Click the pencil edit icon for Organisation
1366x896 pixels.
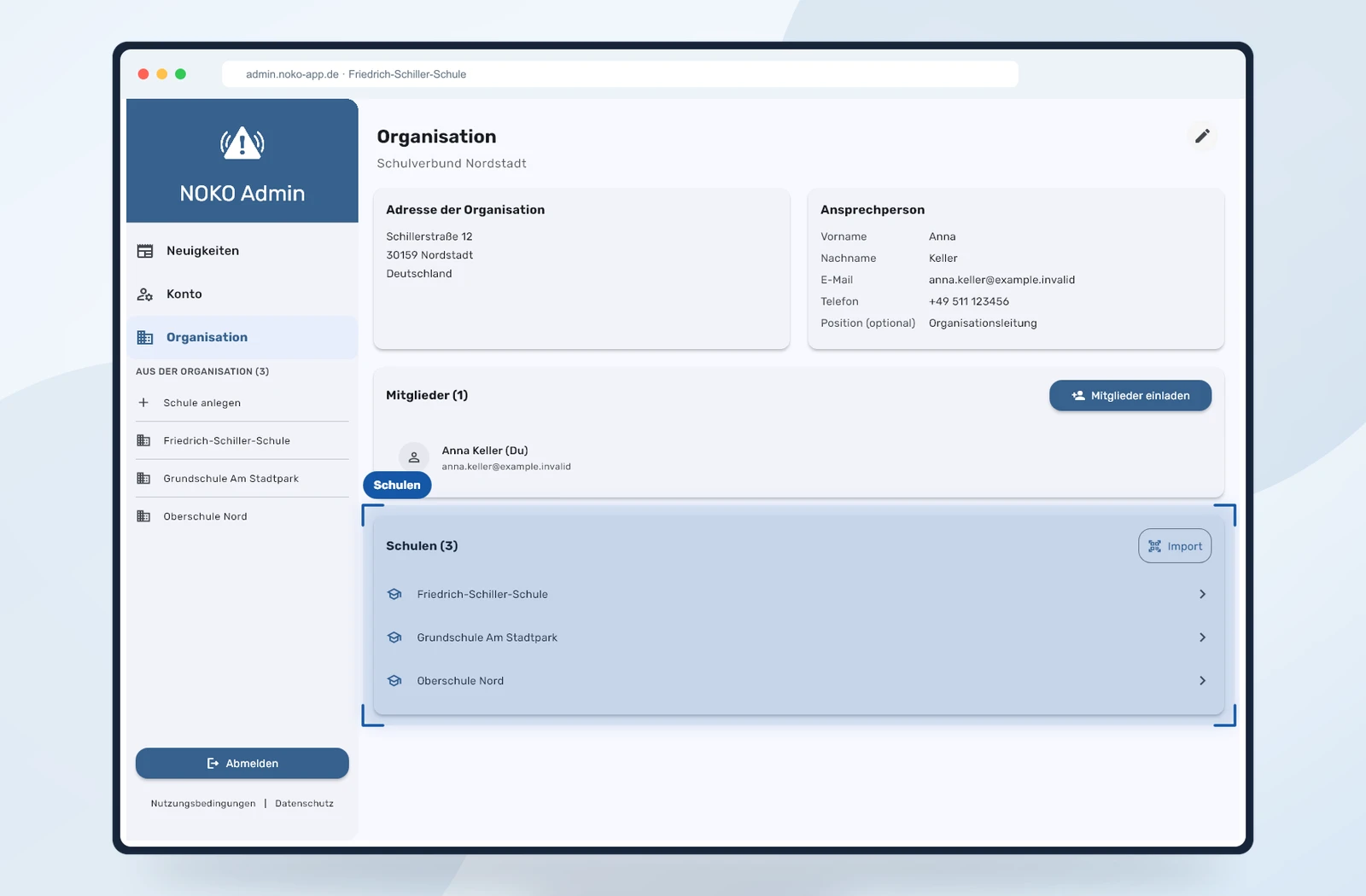point(1202,137)
